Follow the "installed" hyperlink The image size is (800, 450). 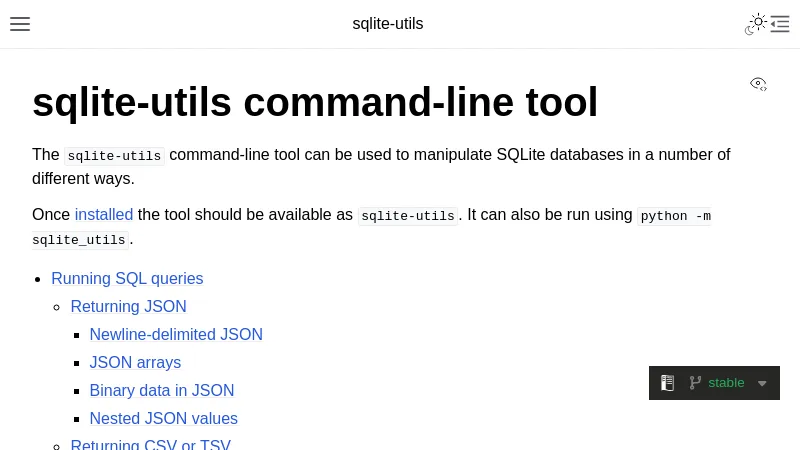pos(104,215)
